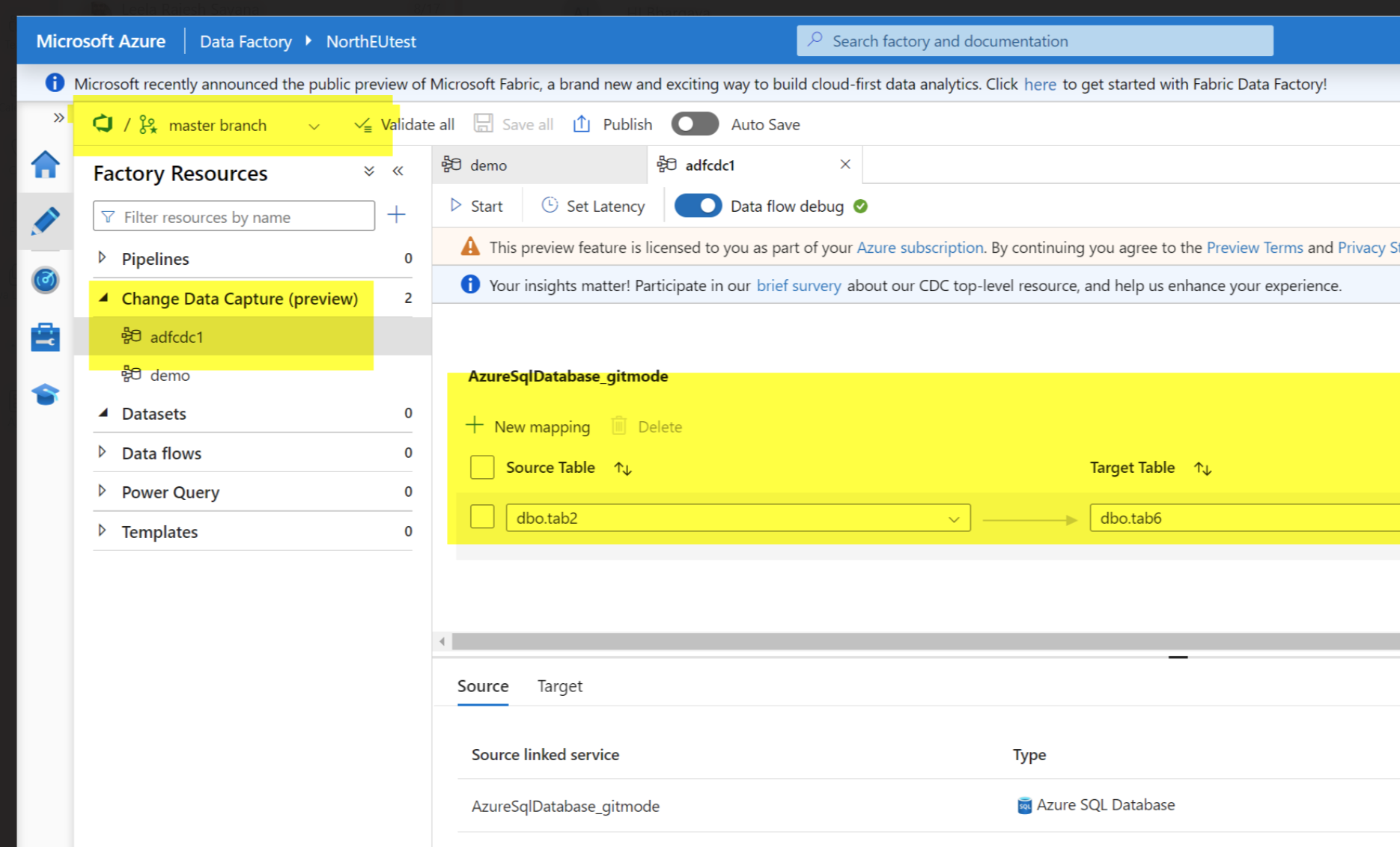The height and width of the screenshot is (847, 1400).
Task: Select the Author pencil icon
Action: pyautogui.click(x=45, y=221)
